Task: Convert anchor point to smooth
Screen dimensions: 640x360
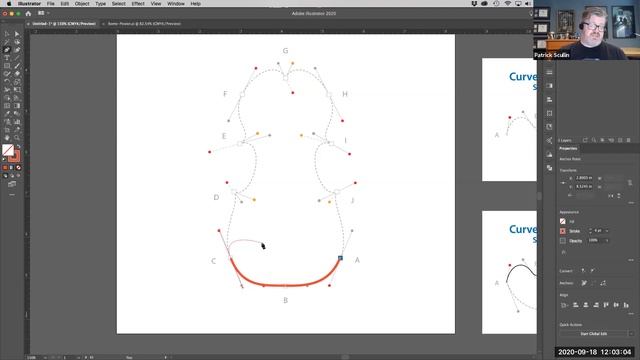Action: pyautogui.click(x=593, y=271)
